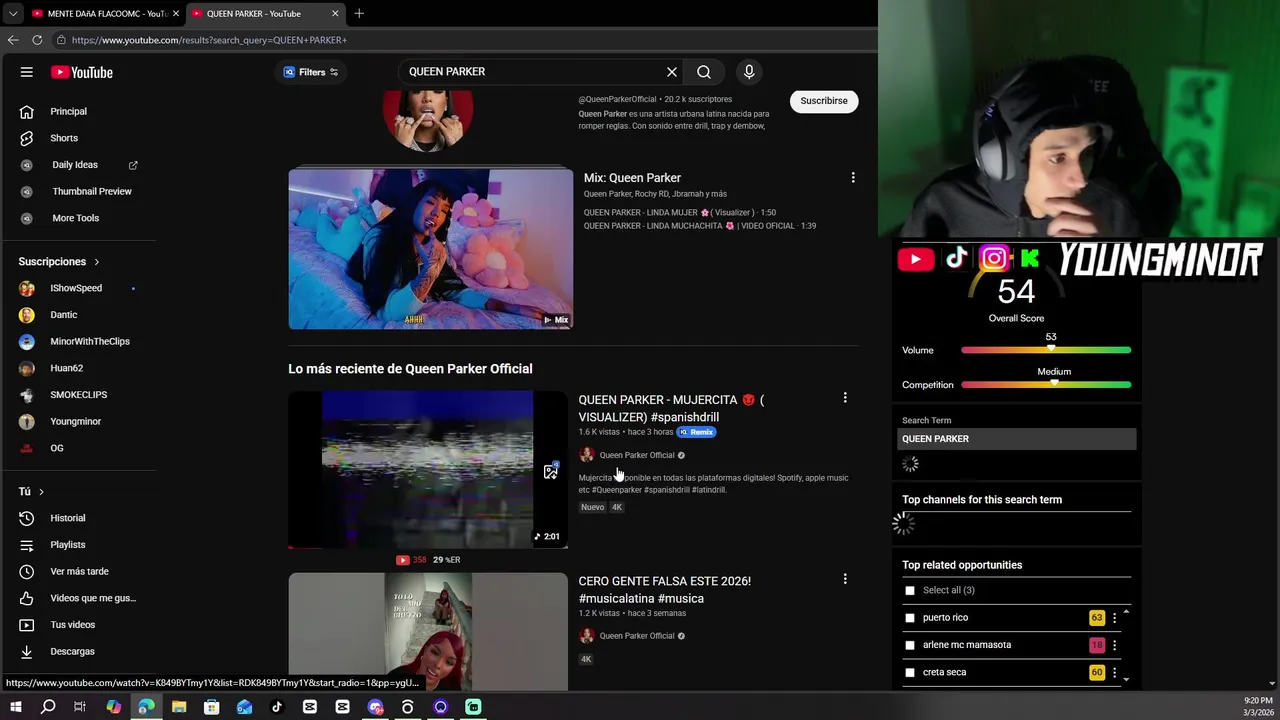Open Microsoft Store from the taskbar
1280x720 pixels.
coord(211,707)
